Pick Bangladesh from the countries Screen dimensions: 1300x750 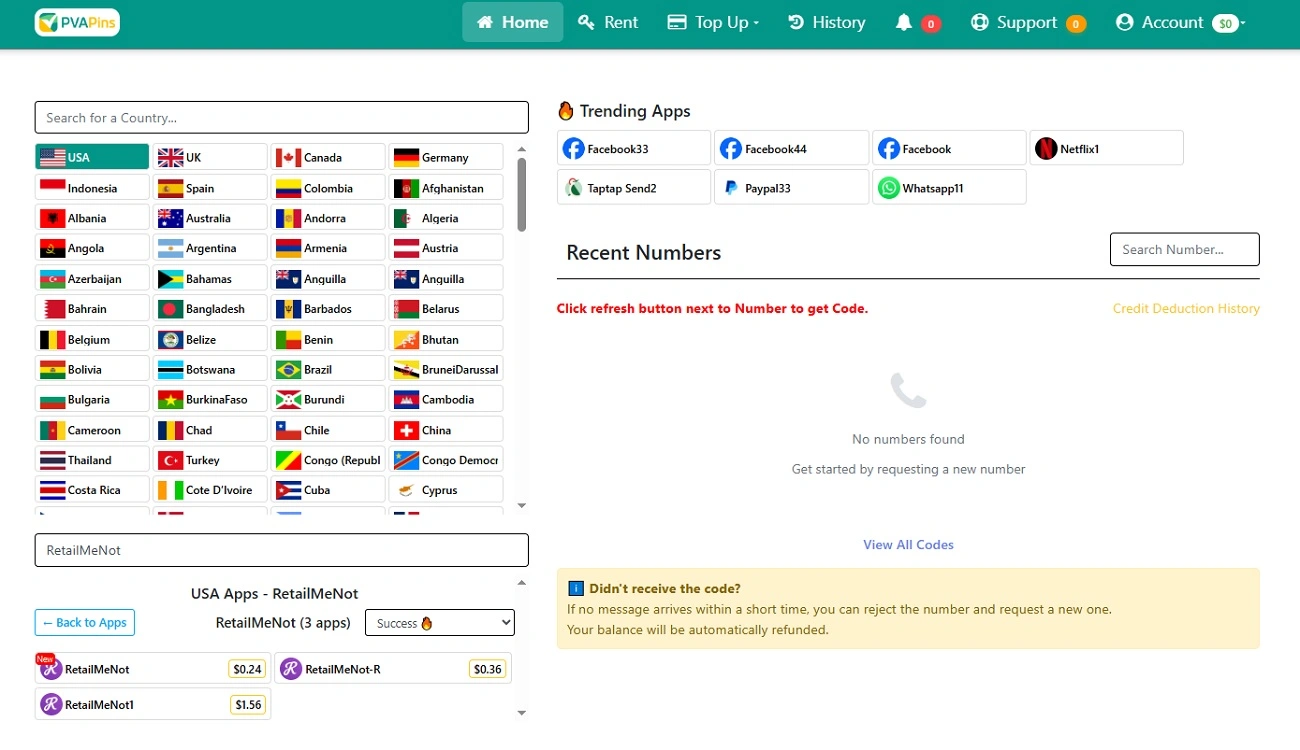click(x=210, y=309)
